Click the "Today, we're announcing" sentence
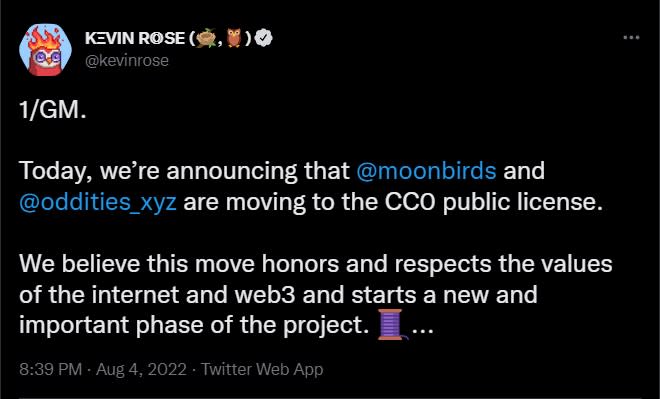Image resolution: width=660 pixels, height=399 pixels. pyautogui.click(x=185, y=172)
